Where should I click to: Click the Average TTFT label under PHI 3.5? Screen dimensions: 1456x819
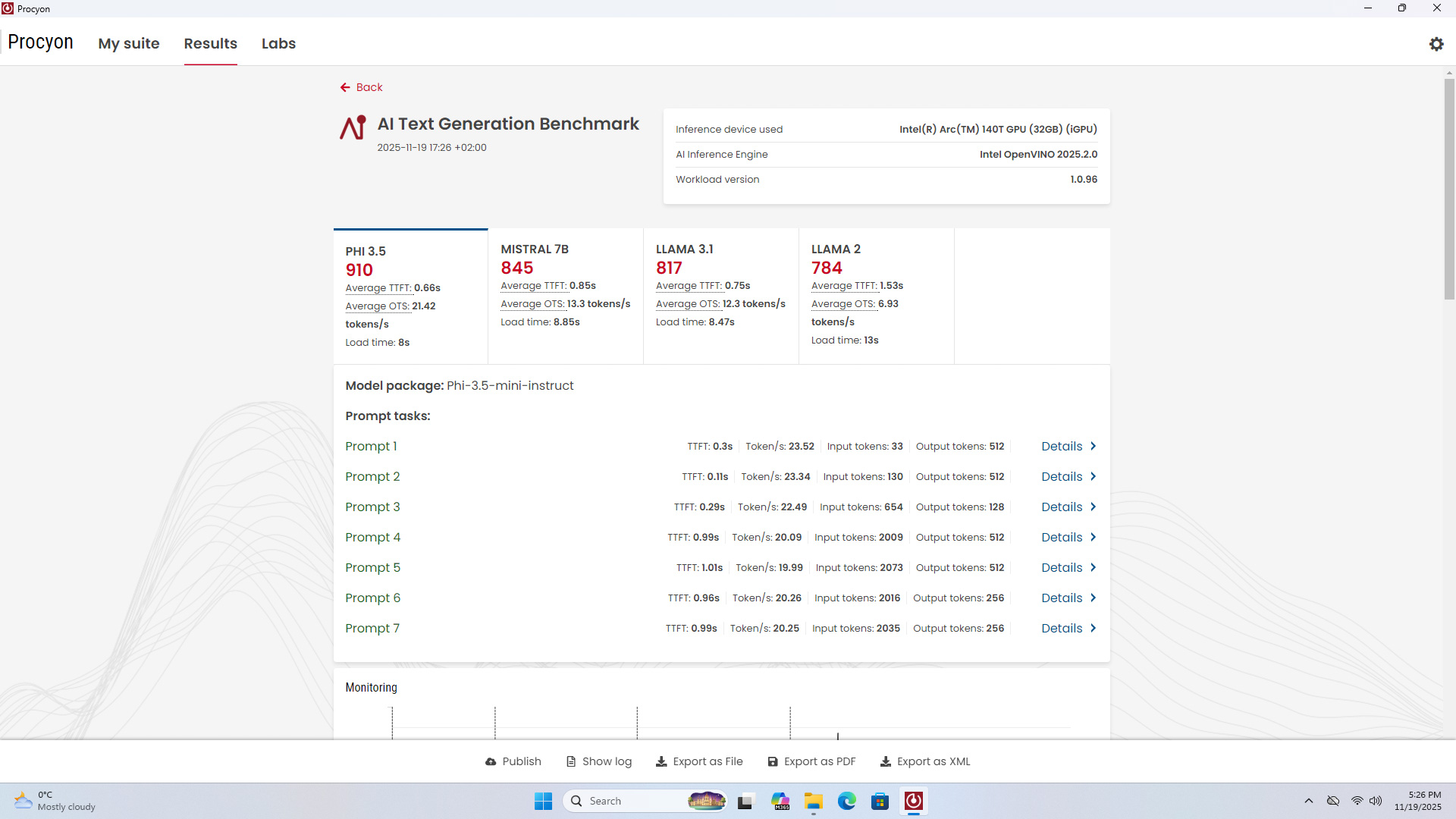point(378,288)
